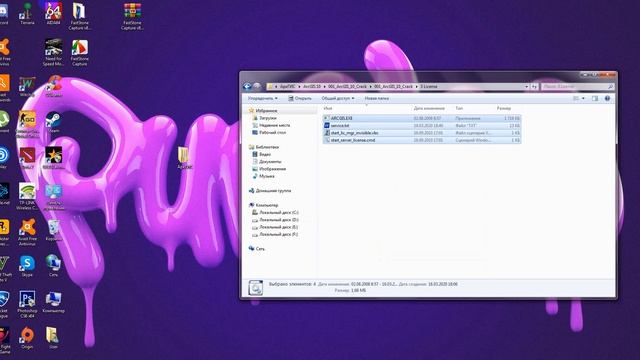
Task: Click the Новая папка button
Action: (376, 98)
